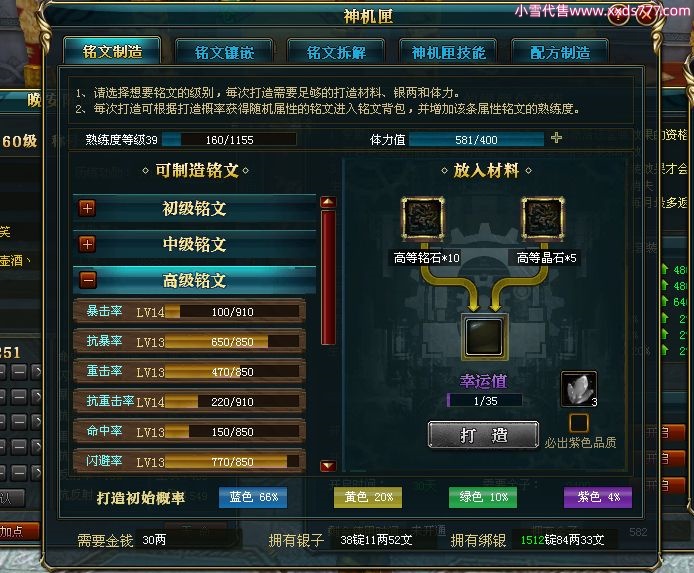The height and width of the screenshot is (573, 694).
Task: Add stamina with the plus icon
Action: (556, 138)
